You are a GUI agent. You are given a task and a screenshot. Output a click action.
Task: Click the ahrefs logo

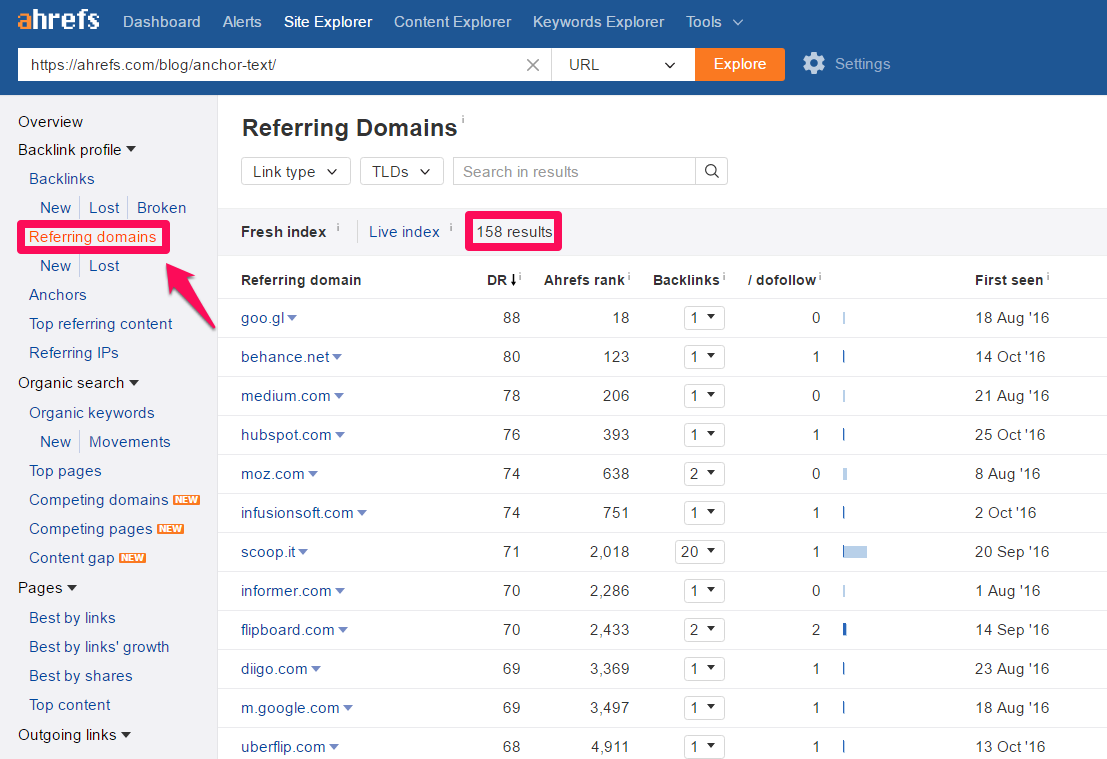click(x=59, y=20)
